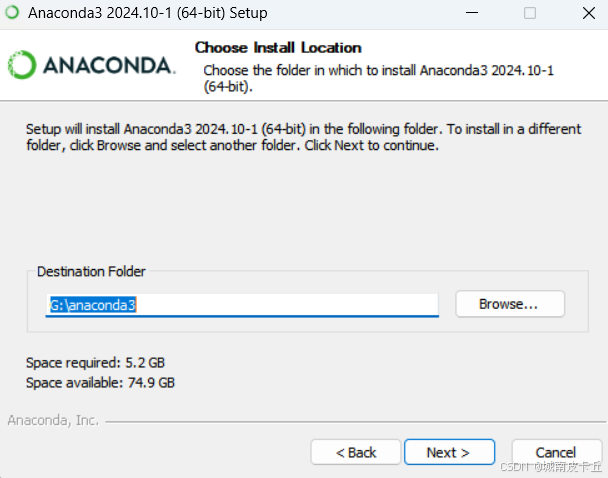Go to previous step with < Back
This screenshot has height=478, width=608.
click(x=356, y=452)
